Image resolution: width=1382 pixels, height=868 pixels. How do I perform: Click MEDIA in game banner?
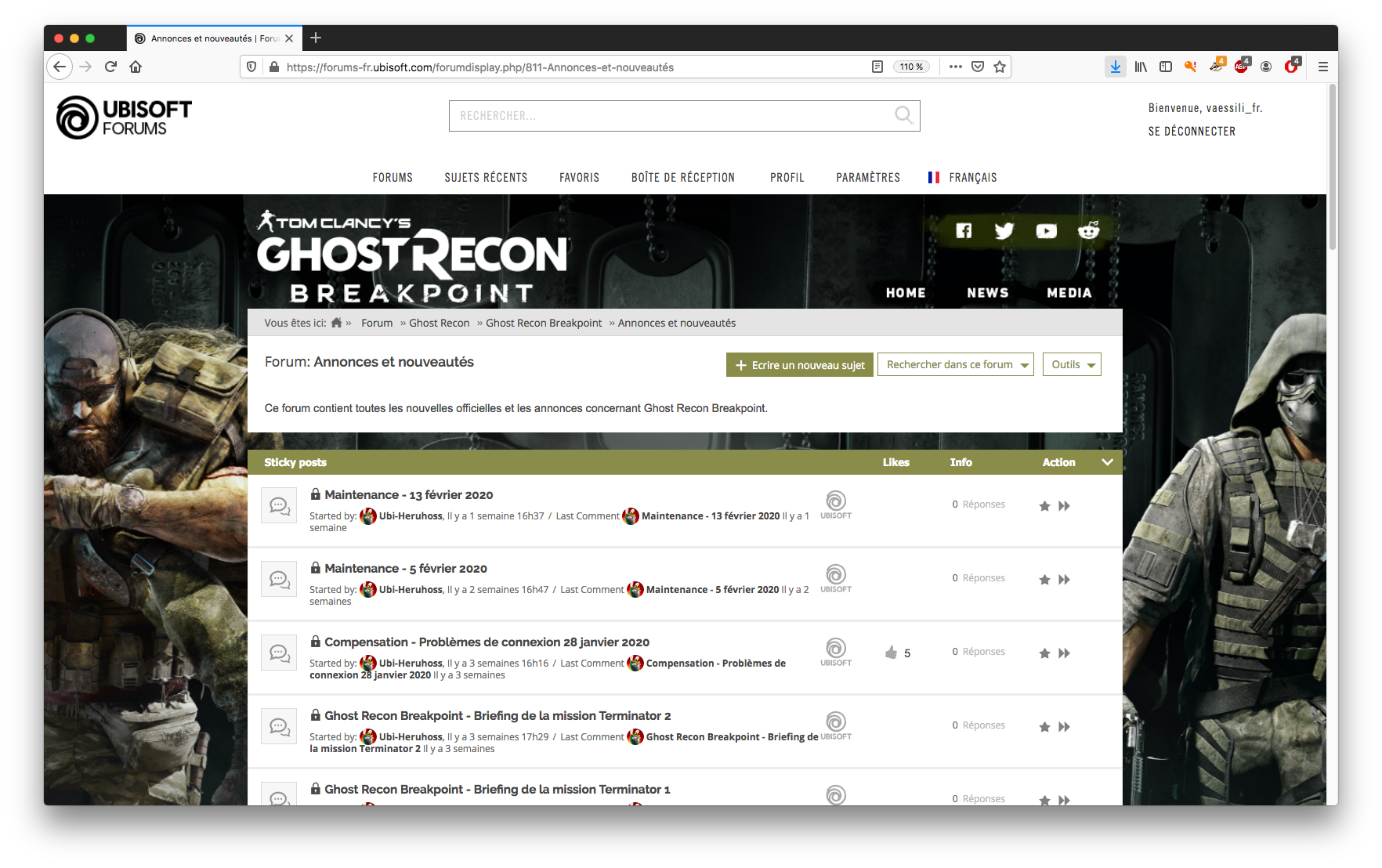(x=1069, y=293)
